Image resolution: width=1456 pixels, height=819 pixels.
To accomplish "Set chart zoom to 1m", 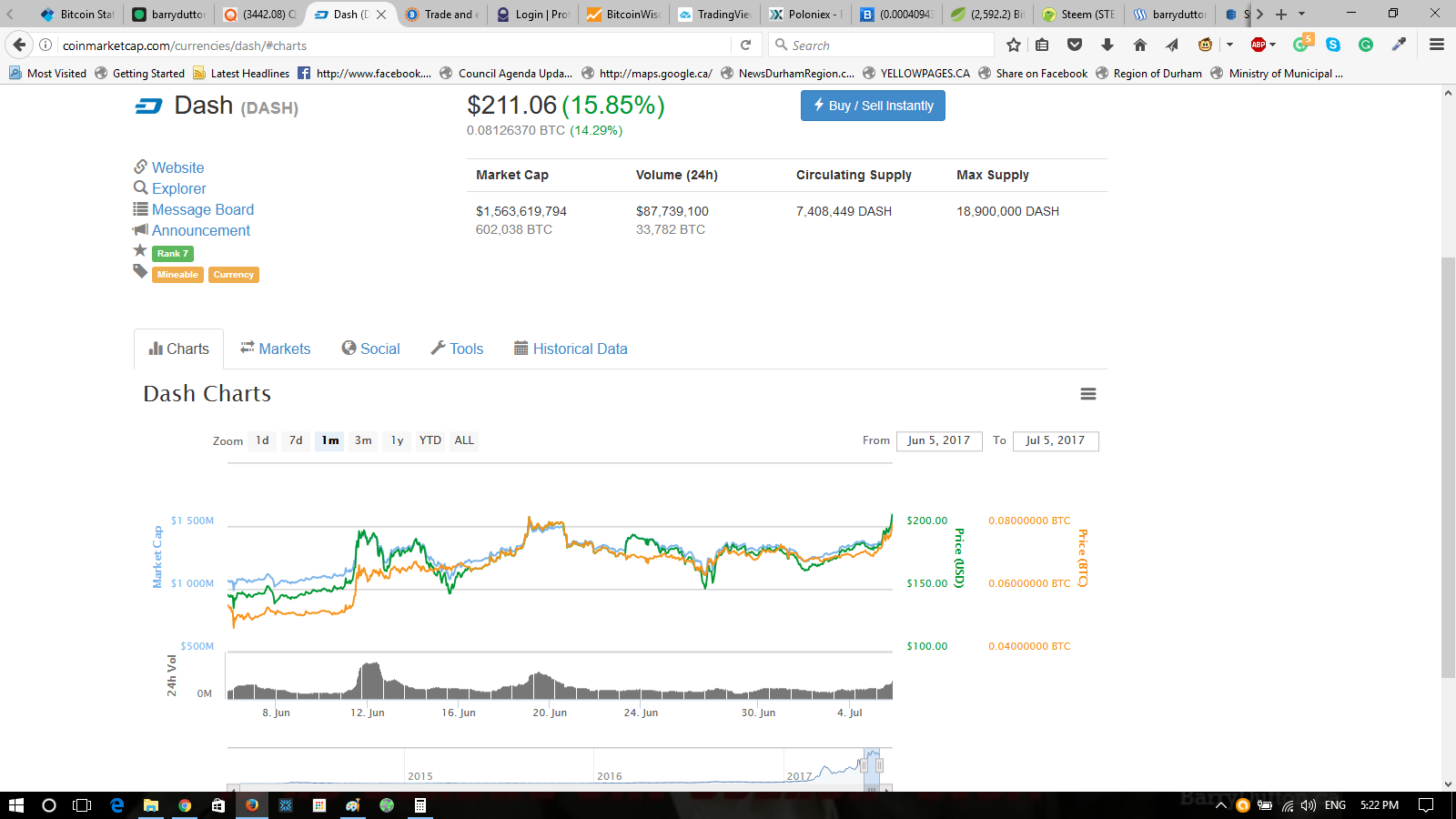I will click(x=330, y=440).
